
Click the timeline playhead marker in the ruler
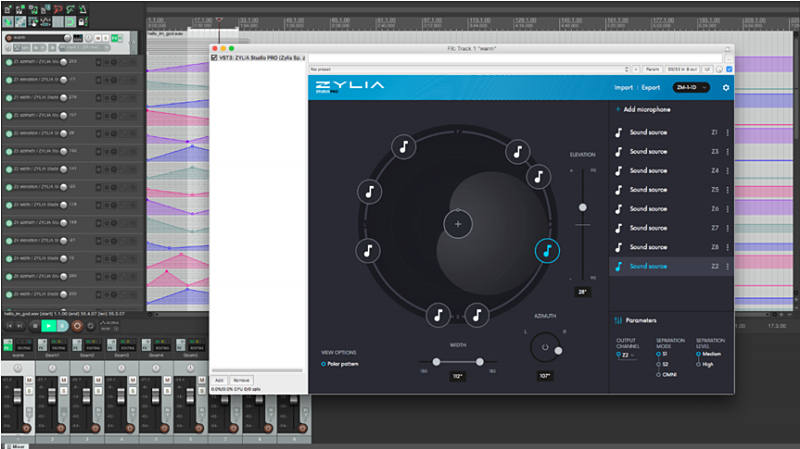click(219, 20)
